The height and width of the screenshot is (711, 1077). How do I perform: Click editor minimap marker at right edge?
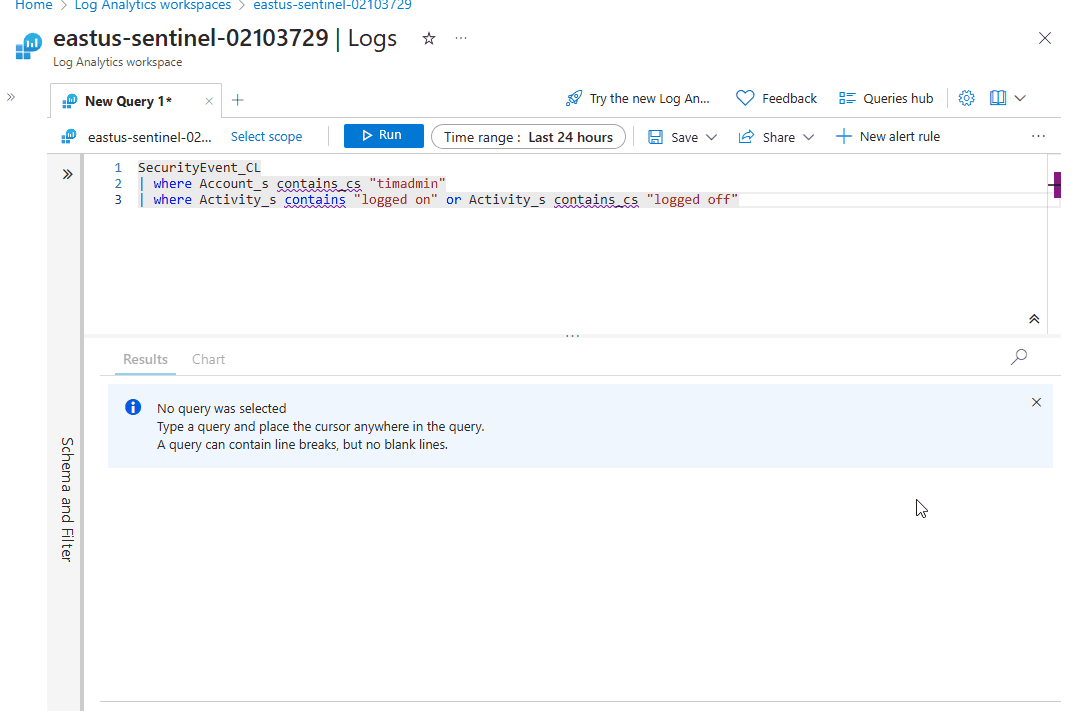(x=1055, y=185)
